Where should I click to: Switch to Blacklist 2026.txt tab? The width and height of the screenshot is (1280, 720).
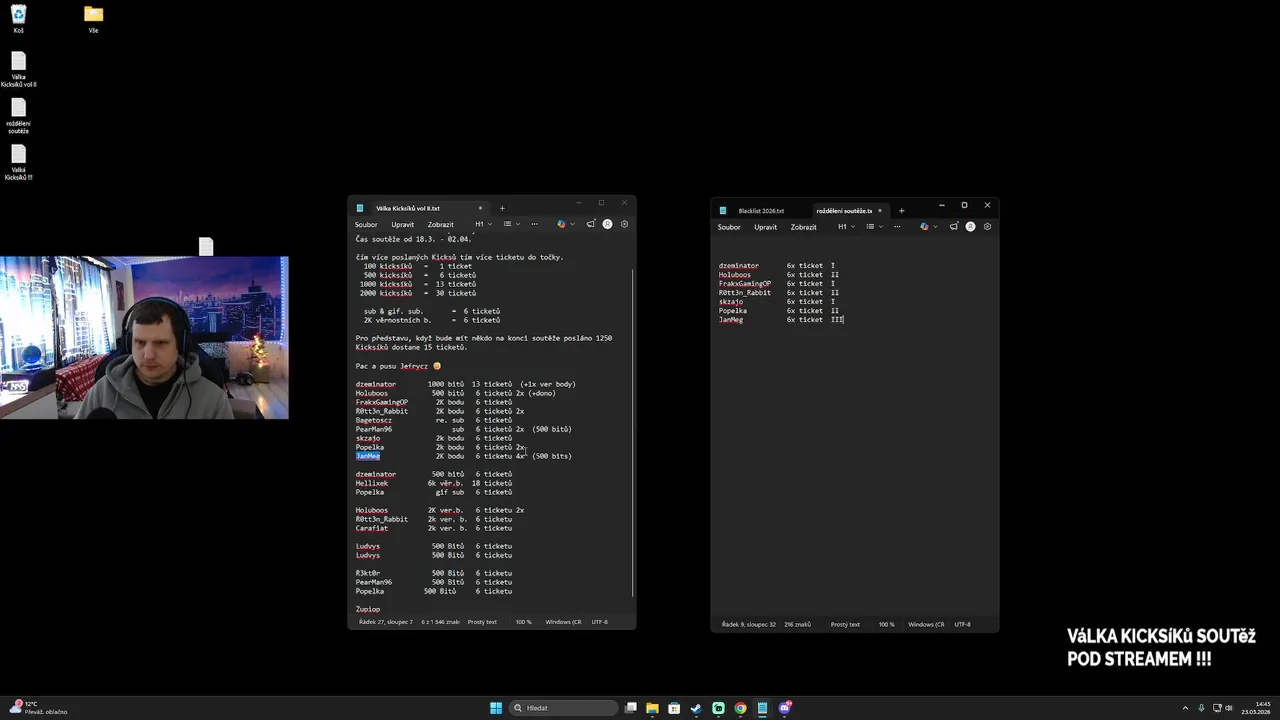point(761,211)
